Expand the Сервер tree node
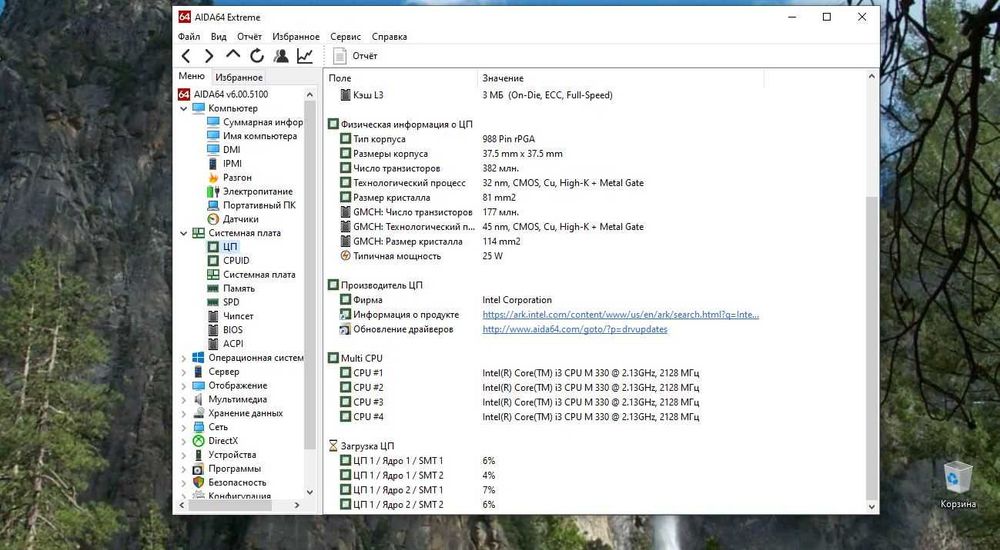This screenshot has width=1000, height=550. point(184,372)
